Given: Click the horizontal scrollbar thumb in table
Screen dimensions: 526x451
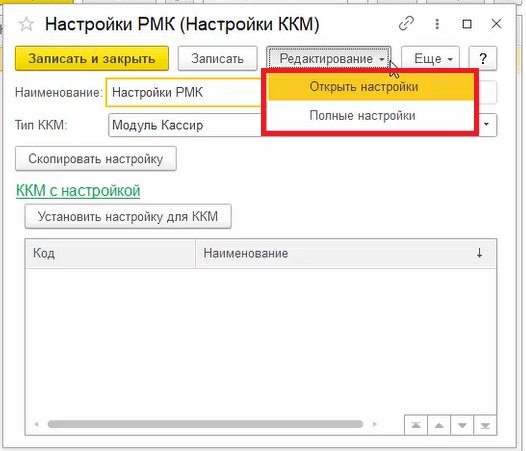Looking at the screenshot, I should [205, 424].
